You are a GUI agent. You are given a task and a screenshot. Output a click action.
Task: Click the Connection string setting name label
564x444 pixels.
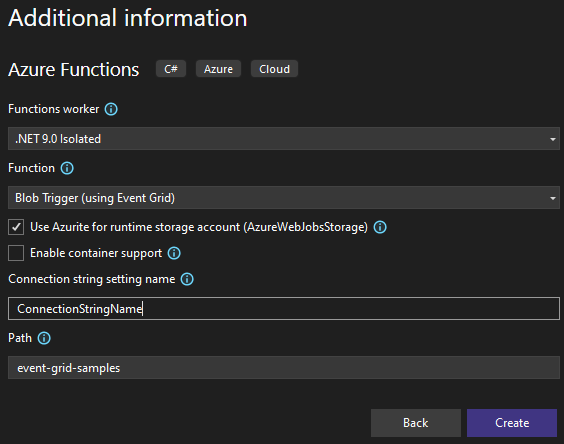(92, 279)
